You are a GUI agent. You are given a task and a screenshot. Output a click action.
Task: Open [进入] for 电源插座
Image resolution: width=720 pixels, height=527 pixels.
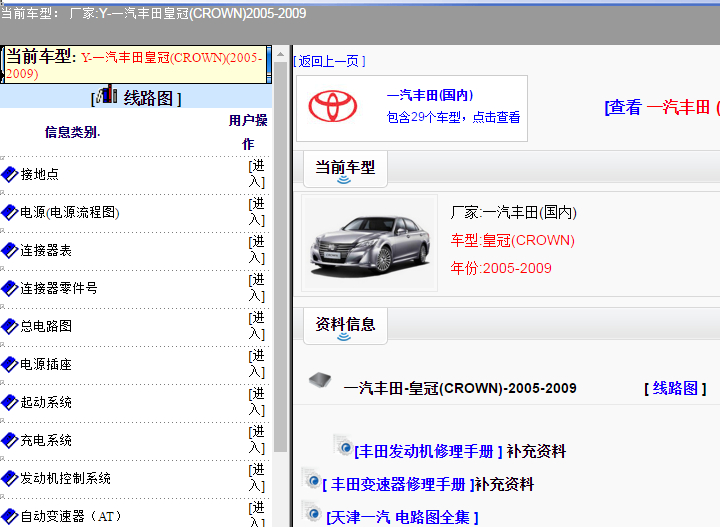(257, 364)
